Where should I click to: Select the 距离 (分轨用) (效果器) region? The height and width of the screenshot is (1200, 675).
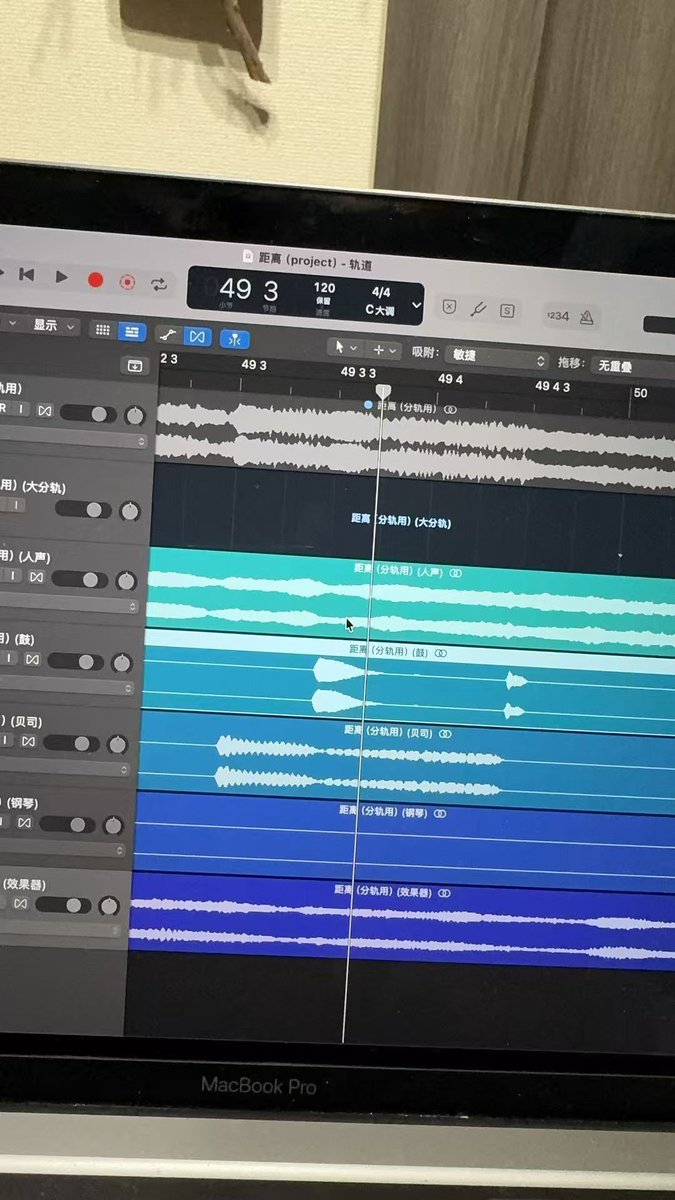(400, 920)
